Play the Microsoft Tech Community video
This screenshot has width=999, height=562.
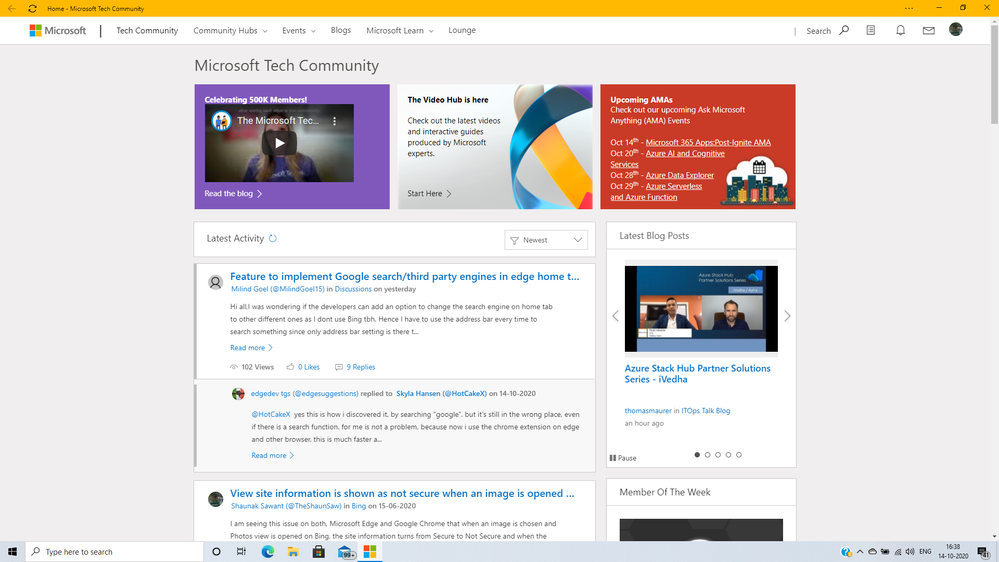[x=279, y=143]
